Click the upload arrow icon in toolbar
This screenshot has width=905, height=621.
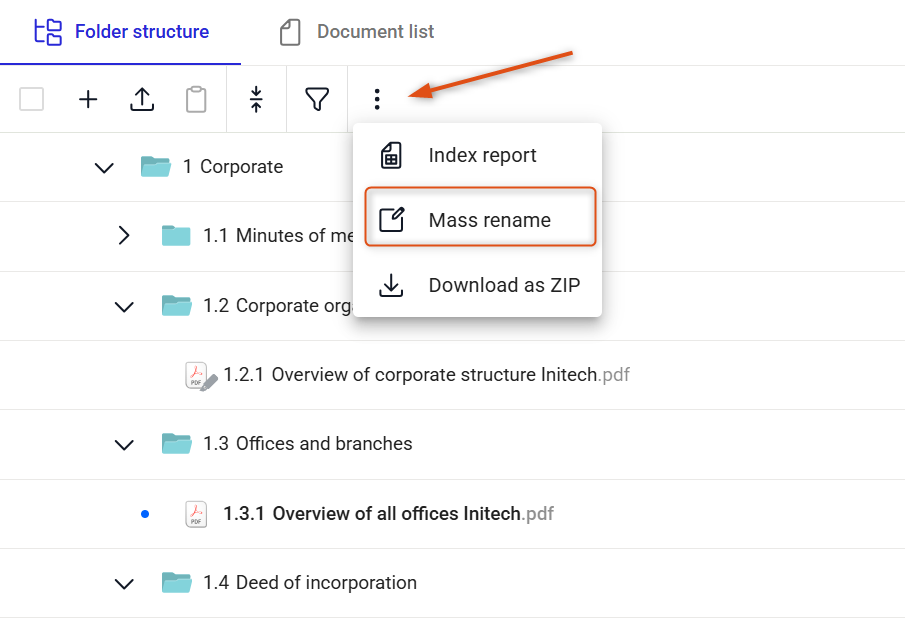point(142,99)
